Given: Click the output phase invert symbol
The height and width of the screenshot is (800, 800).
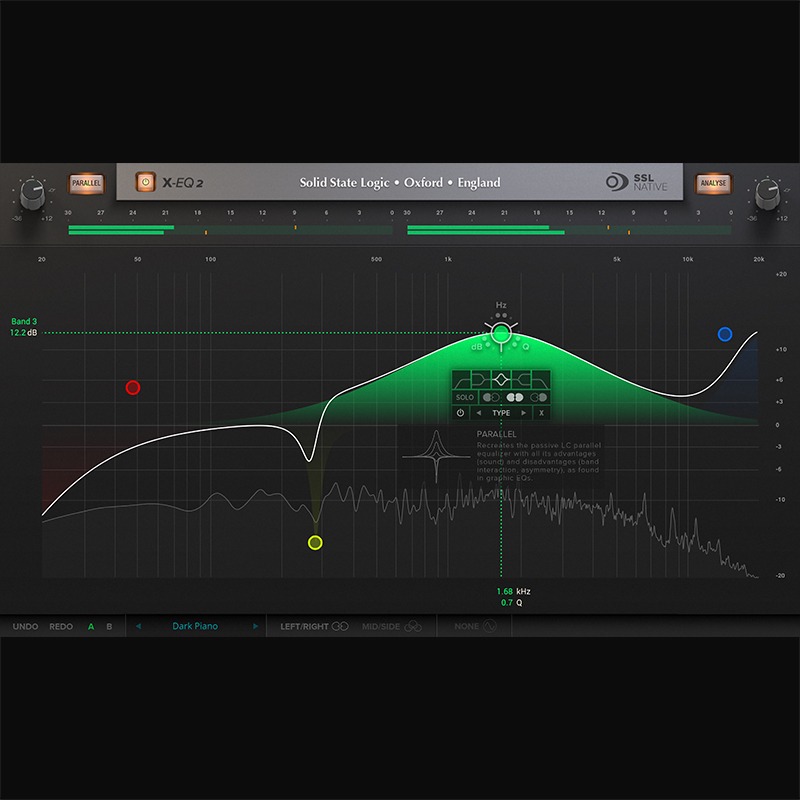Looking at the screenshot, I should coord(787,190).
